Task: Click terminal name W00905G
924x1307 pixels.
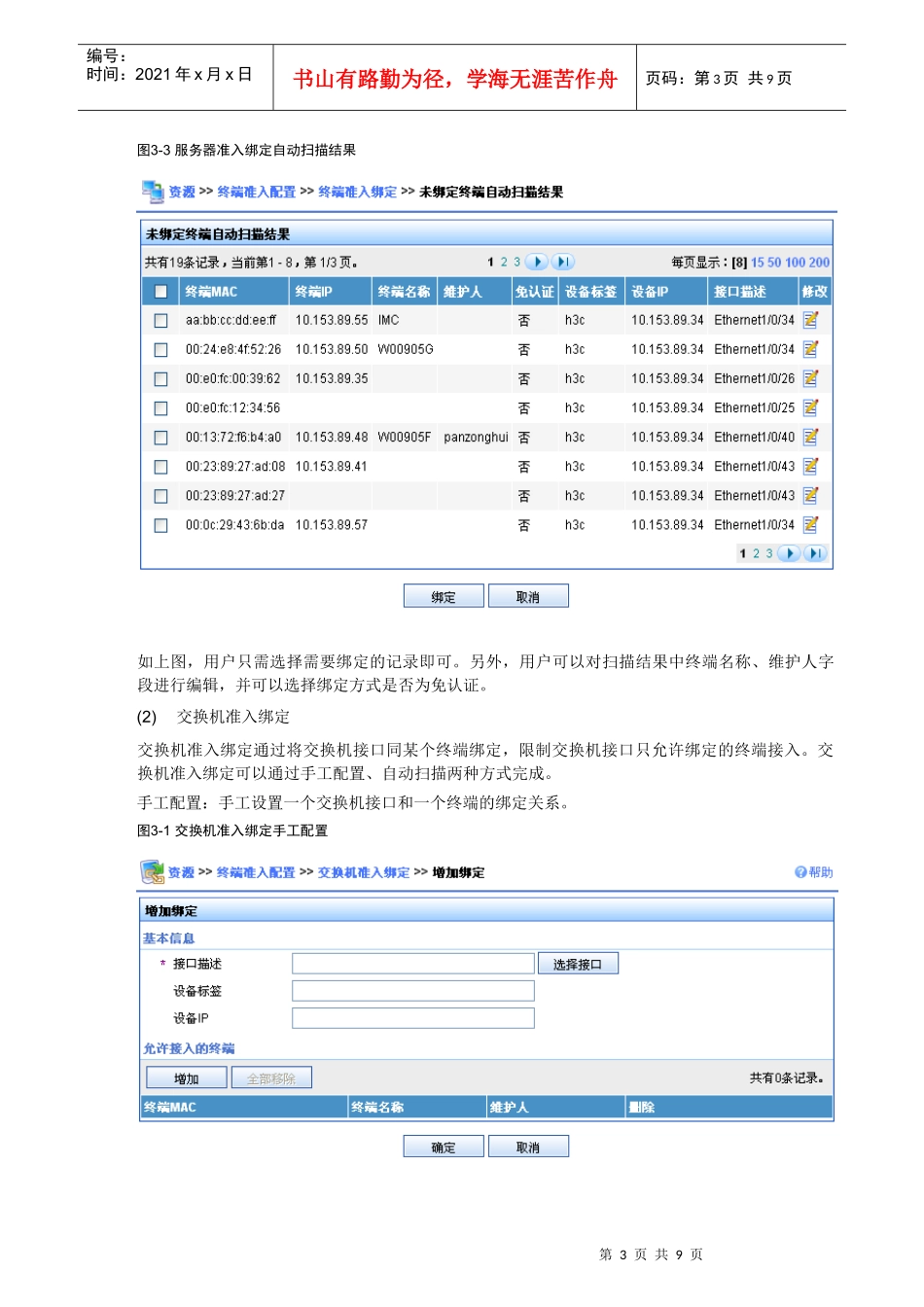Action: pyautogui.click(x=406, y=349)
